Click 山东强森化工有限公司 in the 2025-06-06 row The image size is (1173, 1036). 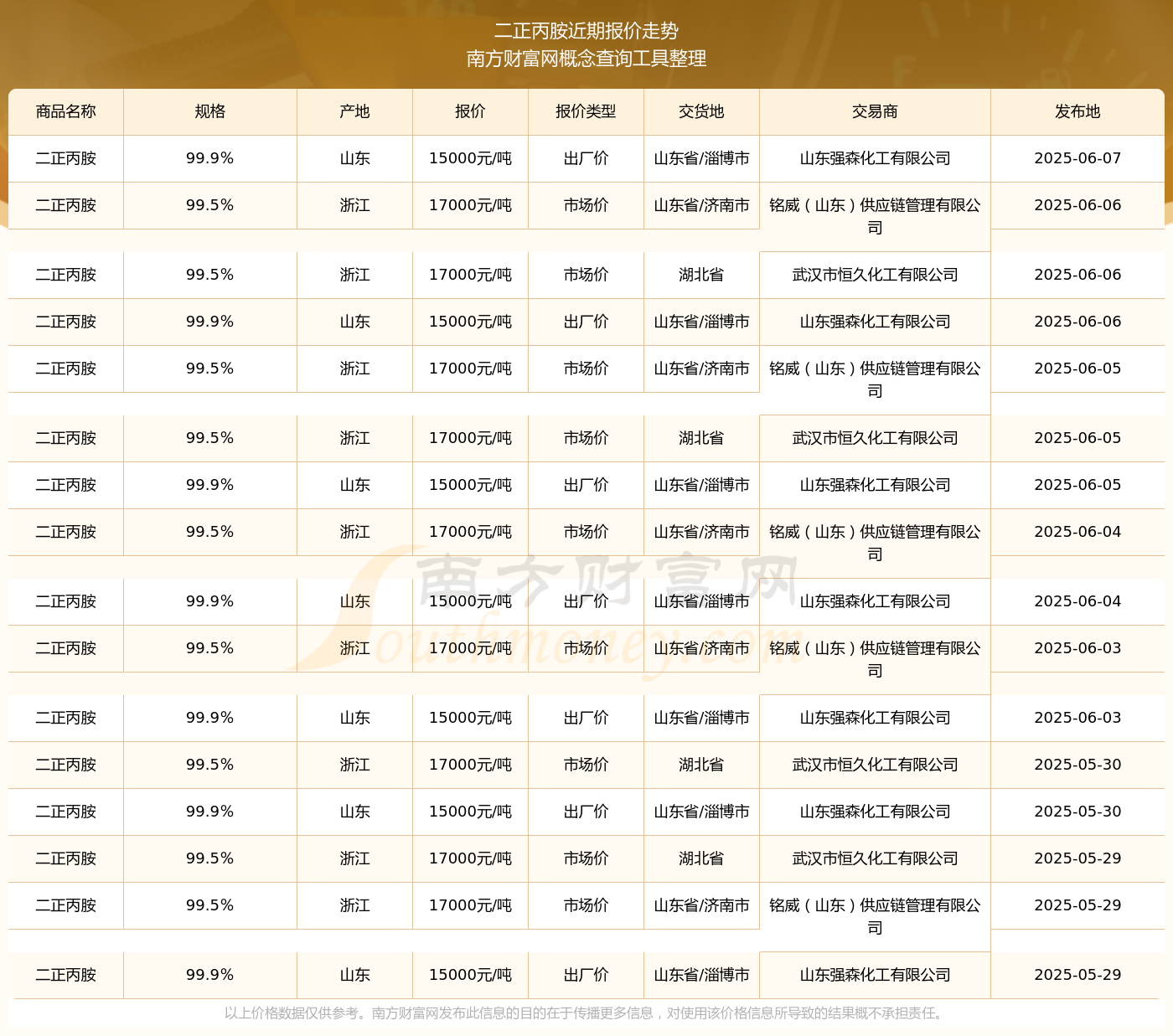[875, 322]
